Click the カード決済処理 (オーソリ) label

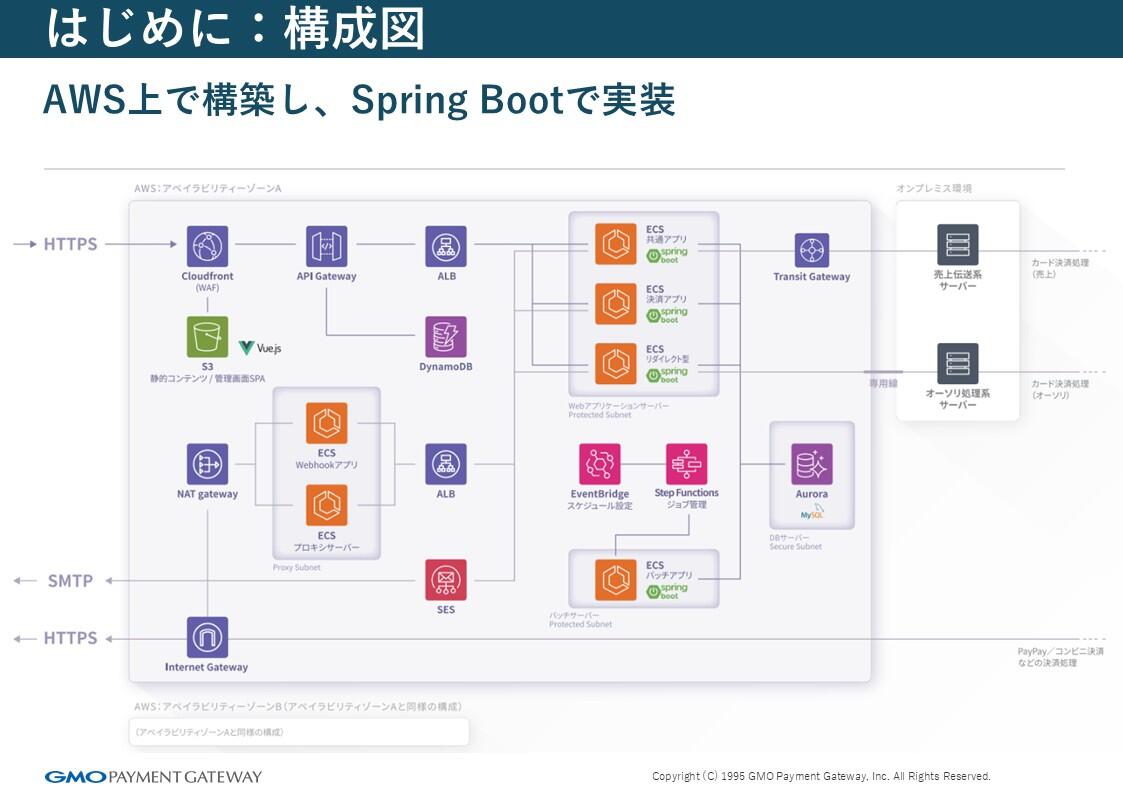click(x=1060, y=389)
